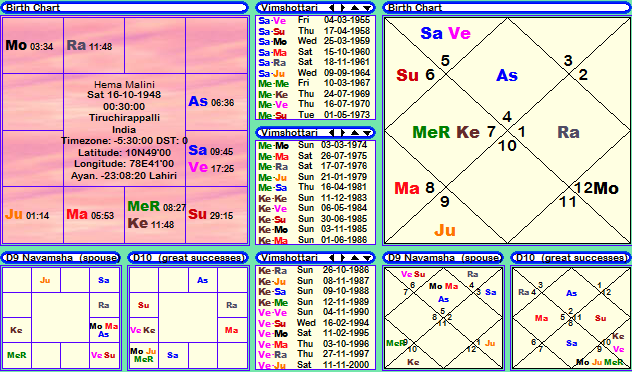The width and height of the screenshot is (632, 372).
Task: Click left arrow in bottom Vimshottari header
Action: point(332,258)
